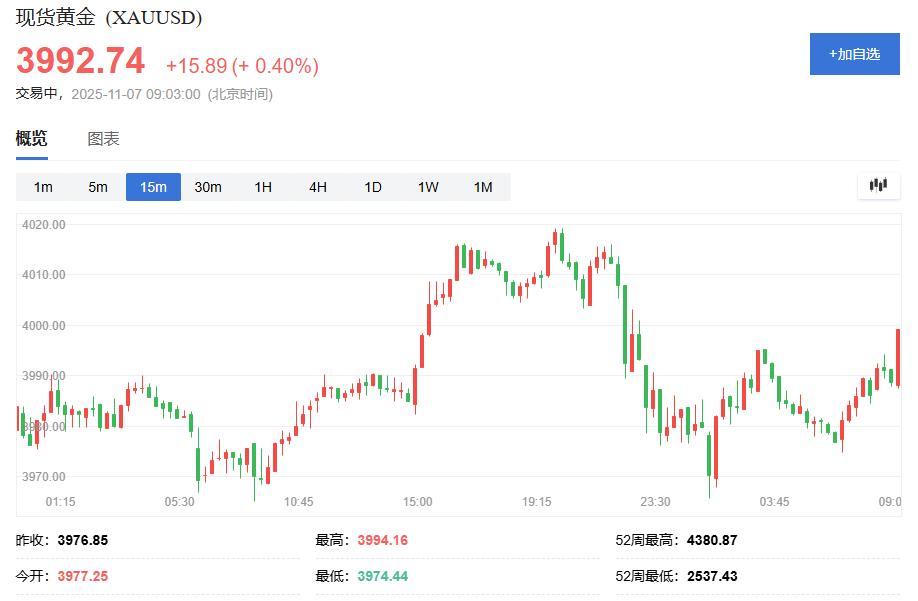Click the 最高 value 3994.16
This screenshot has height=601, width=918.
point(382,540)
